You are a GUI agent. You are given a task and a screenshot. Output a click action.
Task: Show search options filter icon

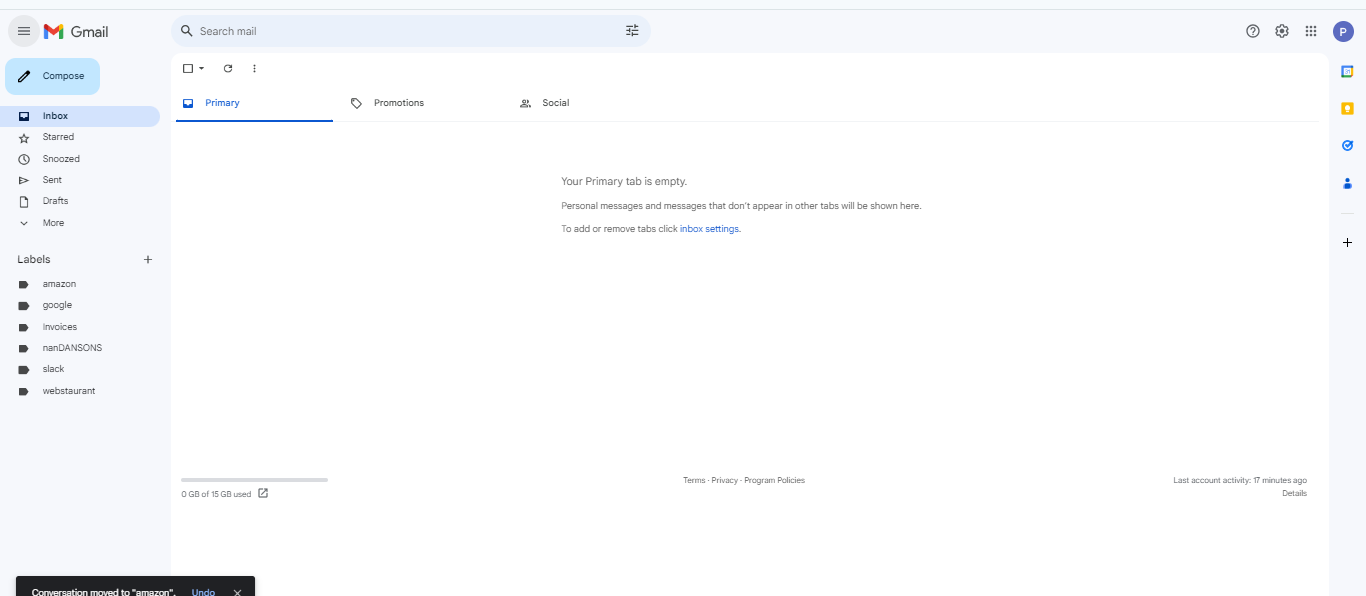click(632, 31)
